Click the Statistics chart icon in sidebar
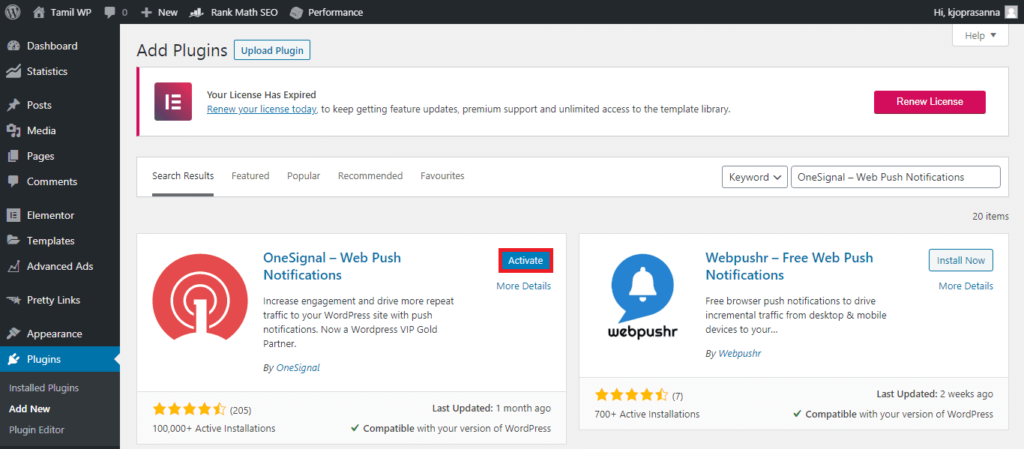 pos(13,71)
